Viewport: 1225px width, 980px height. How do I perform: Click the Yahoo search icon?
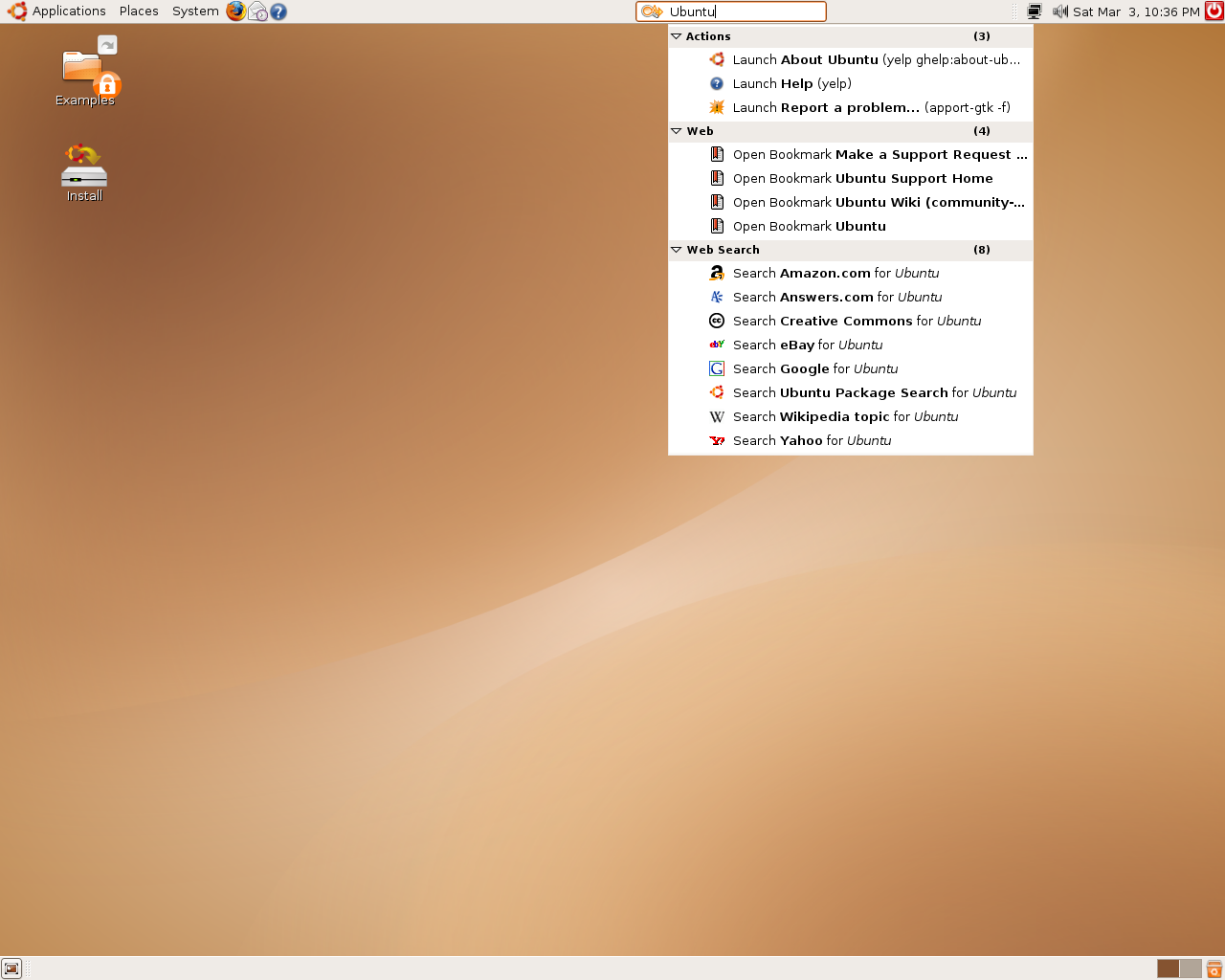(x=717, y=440)
